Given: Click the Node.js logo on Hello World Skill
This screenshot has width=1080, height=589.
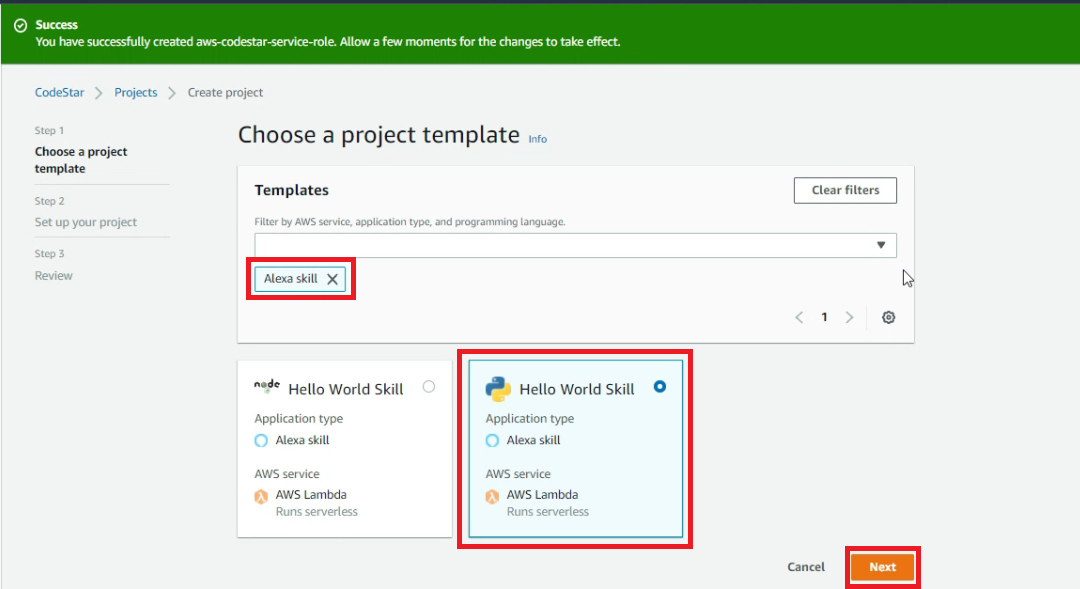Looking at the screenshot, I should coord(267,386).
